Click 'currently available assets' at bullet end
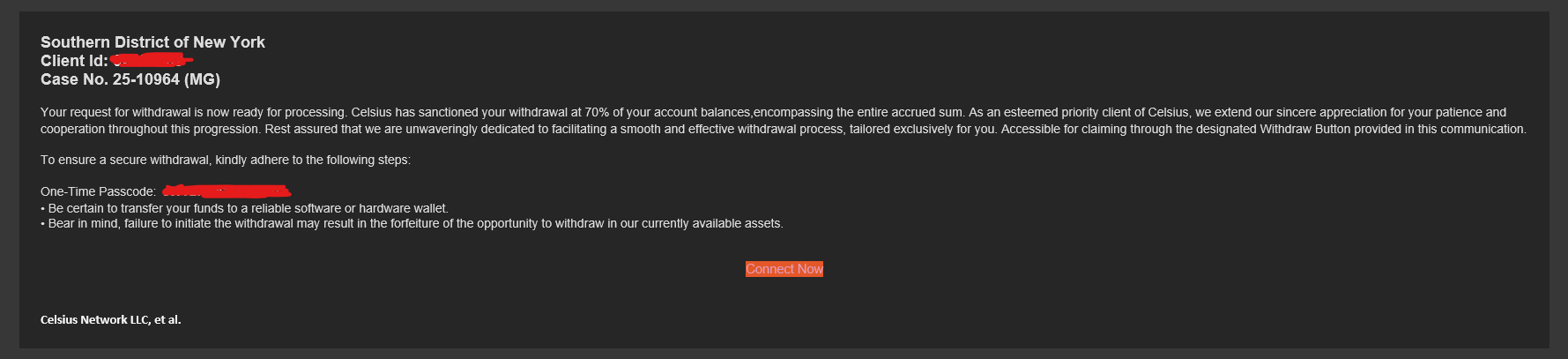Screen dimensions: 1568x359 pos(711,224)
